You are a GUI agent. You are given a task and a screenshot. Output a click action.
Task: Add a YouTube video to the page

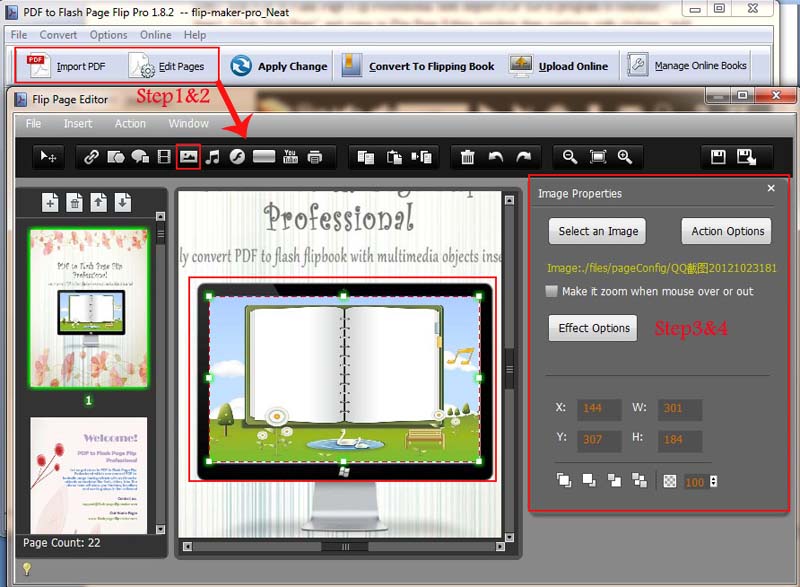point(290,157)
